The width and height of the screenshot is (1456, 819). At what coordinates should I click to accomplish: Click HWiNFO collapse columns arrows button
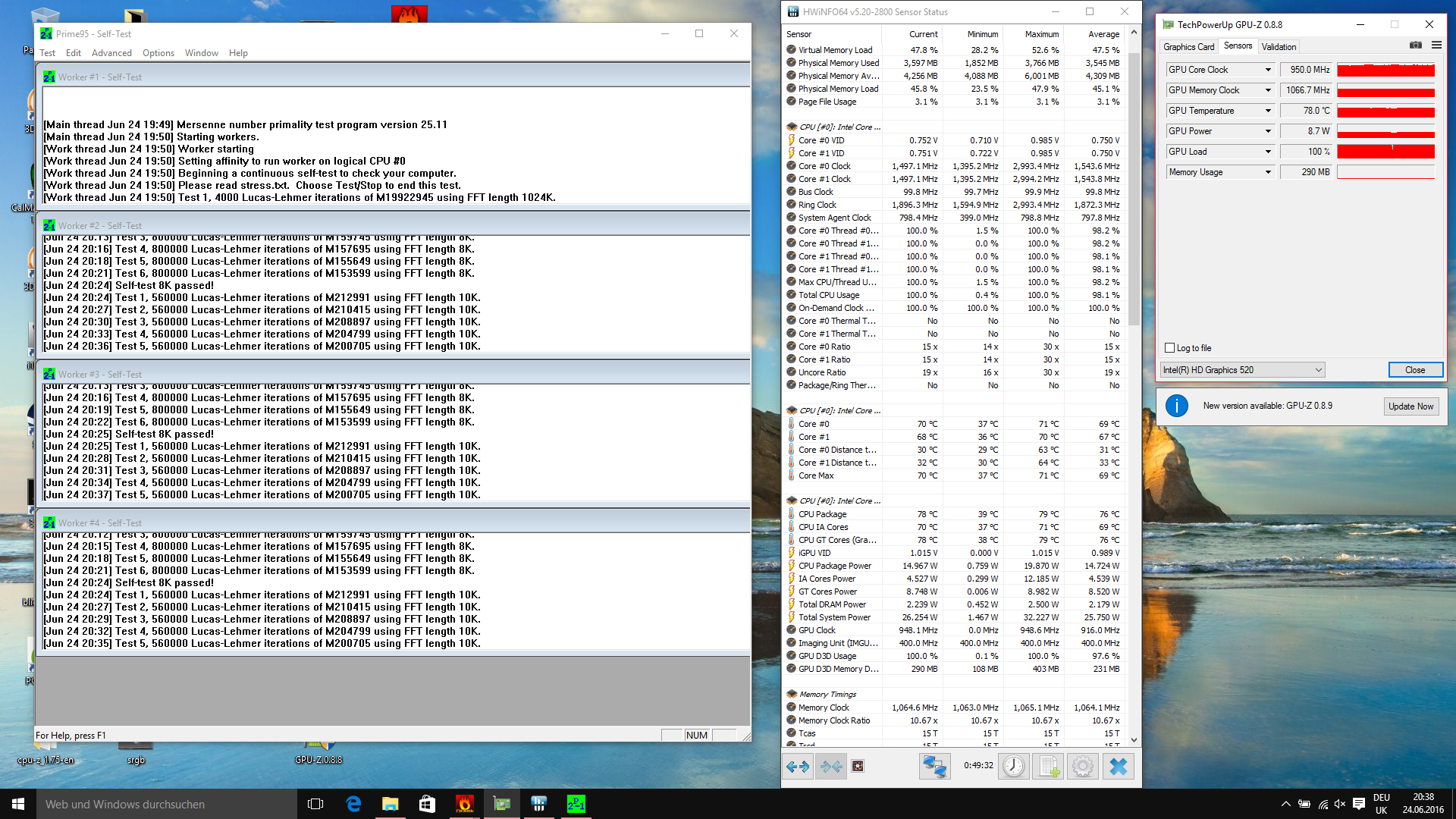[x=831, y=767]
